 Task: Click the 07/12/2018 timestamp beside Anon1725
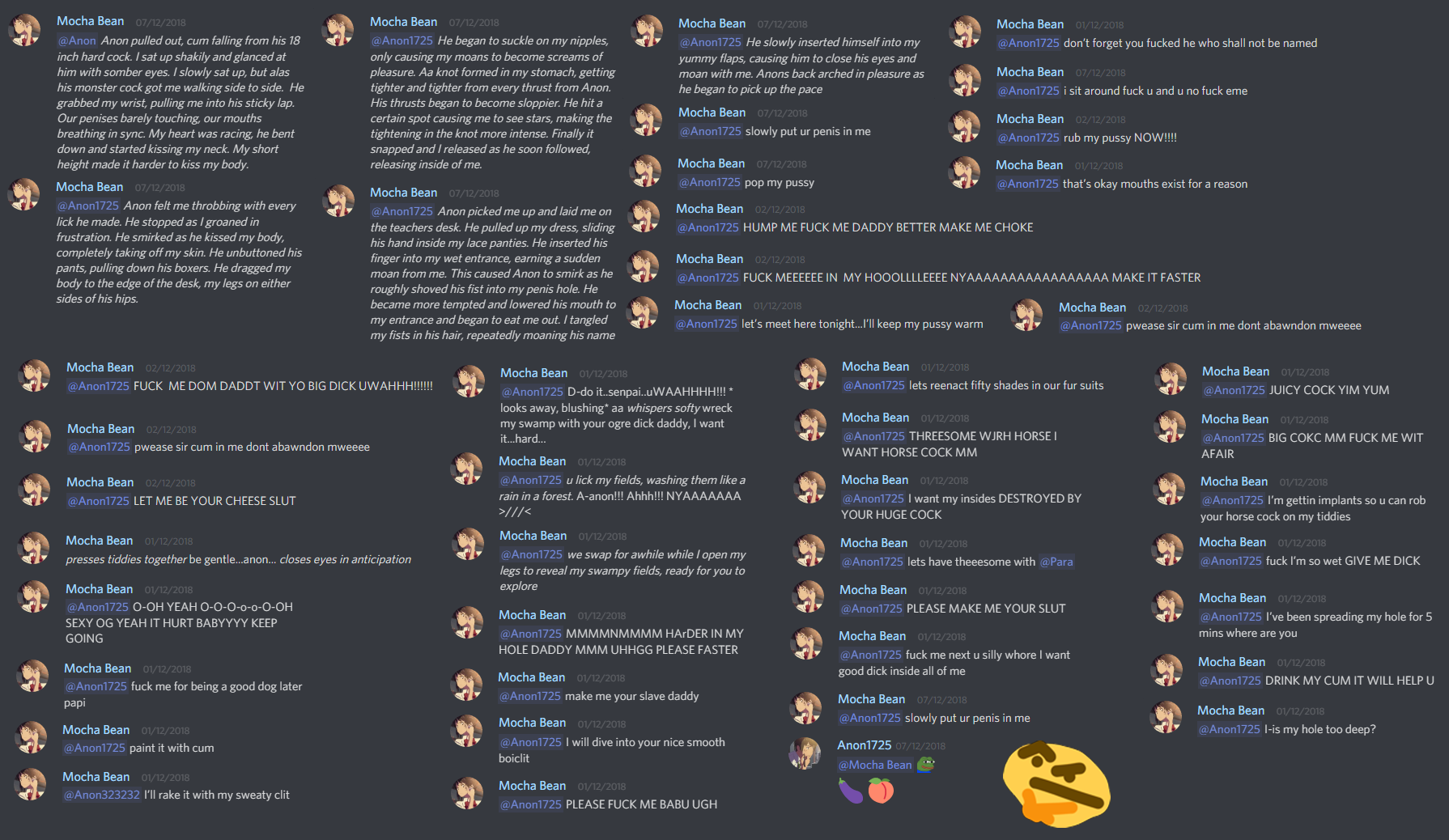point(920,746)
